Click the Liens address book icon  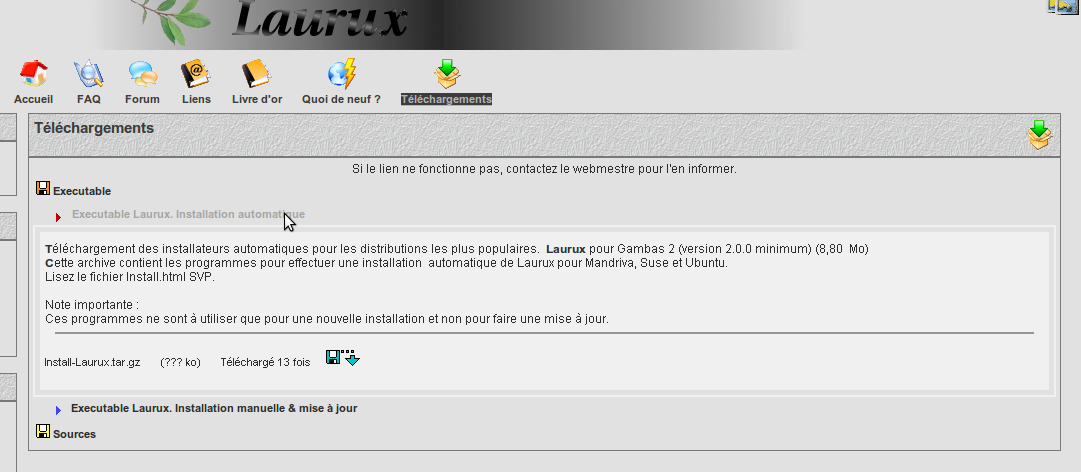(x=196, y=74)
